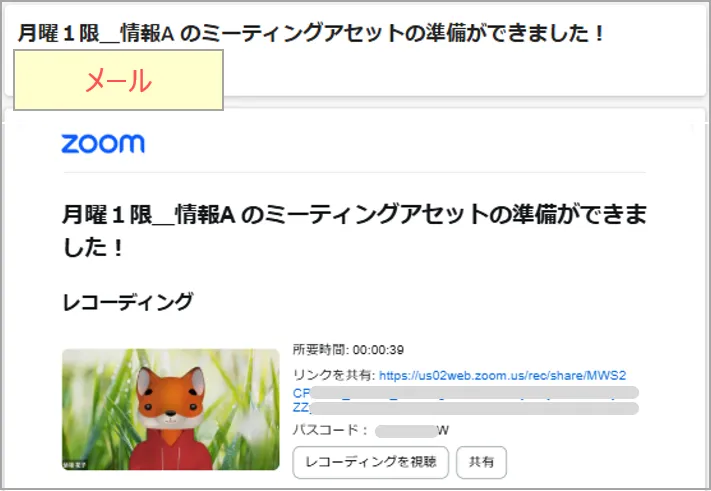Click the 共有 button
This screenshot has height=491, width=711.
481,462
